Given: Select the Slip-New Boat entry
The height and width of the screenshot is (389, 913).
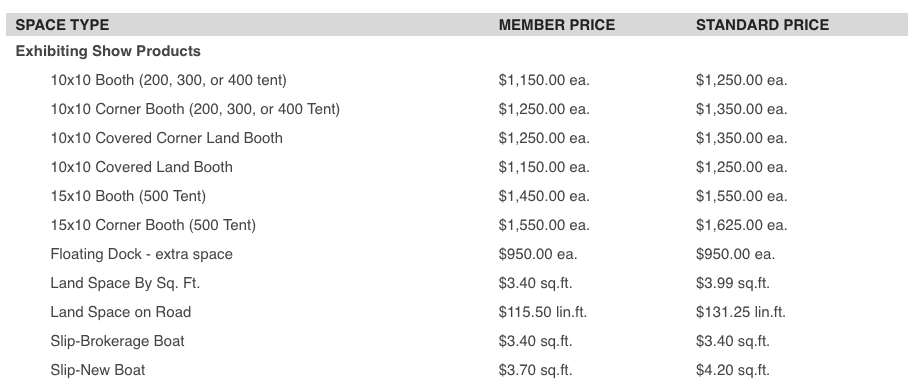Looking at the screenshot, I should (x=98, y=370).
